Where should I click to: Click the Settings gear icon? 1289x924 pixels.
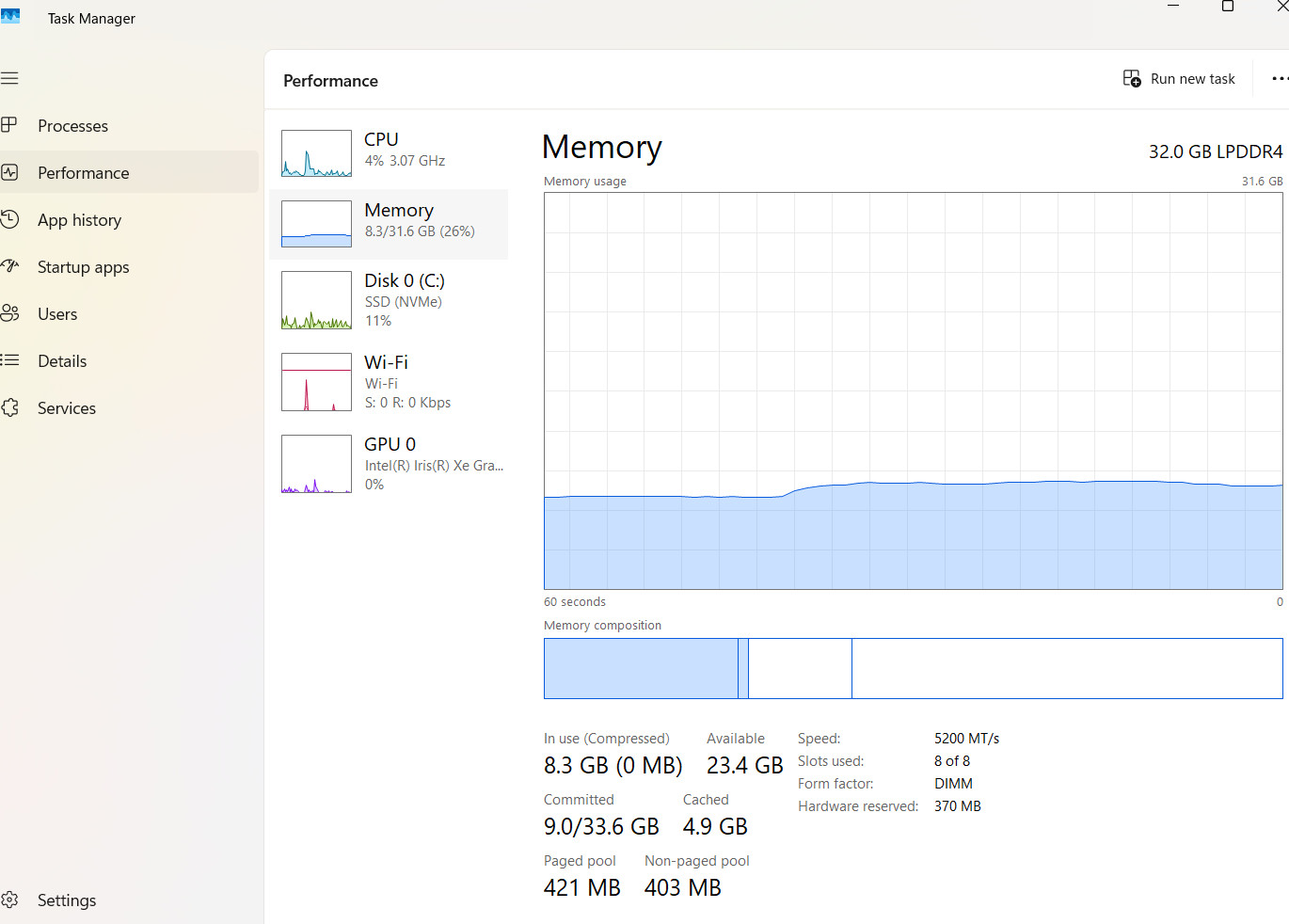pyautogui.click(x=9, y=900)
